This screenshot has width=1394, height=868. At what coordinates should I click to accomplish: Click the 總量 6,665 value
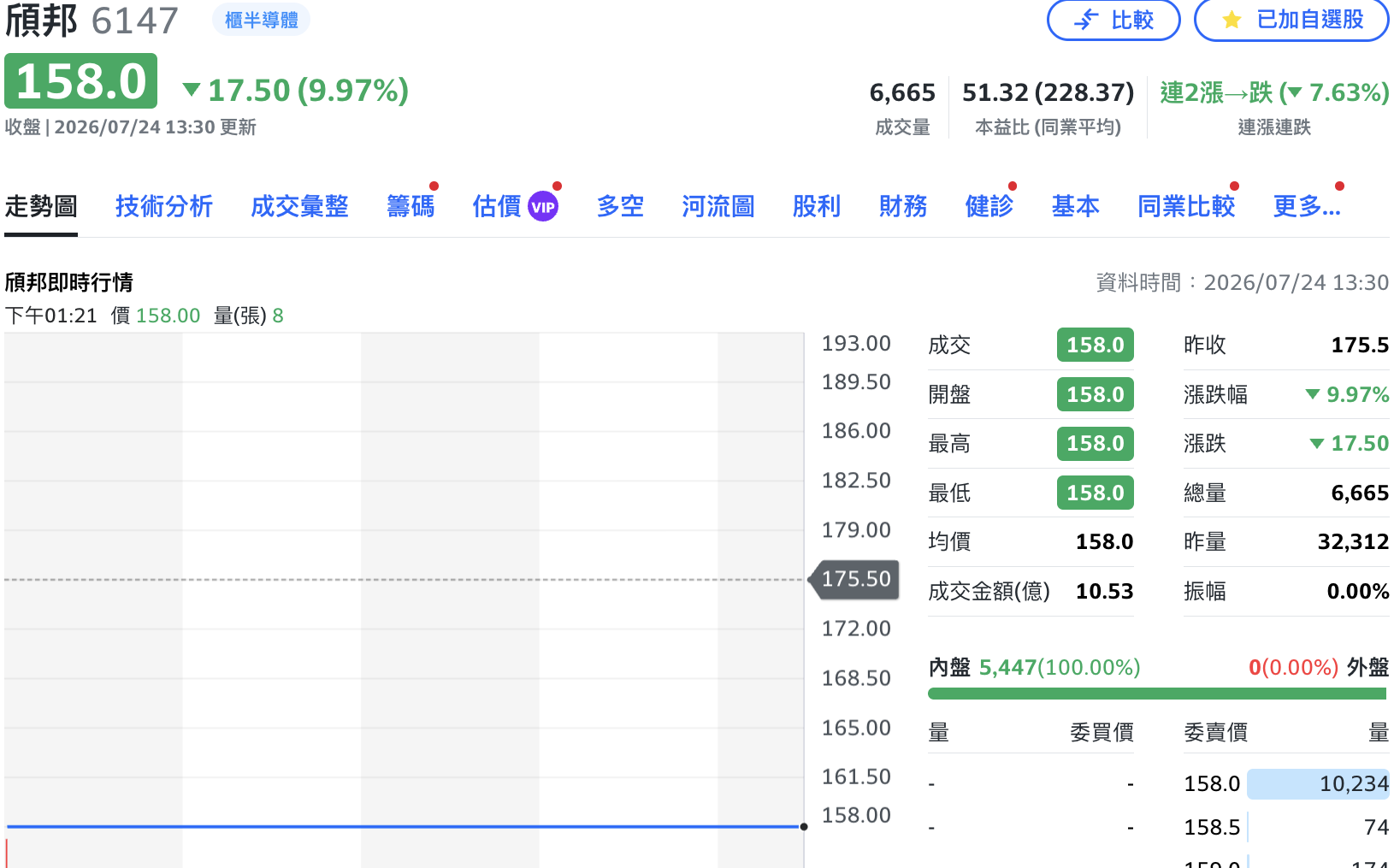pos(1360,493)
